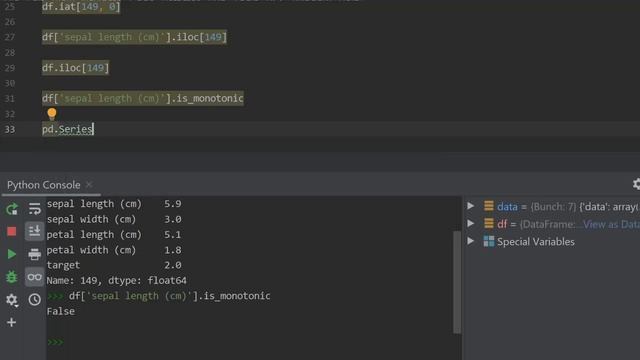Click line number 31 in the gutter
The width and height of the screenshot is (640, 360).
9,98
